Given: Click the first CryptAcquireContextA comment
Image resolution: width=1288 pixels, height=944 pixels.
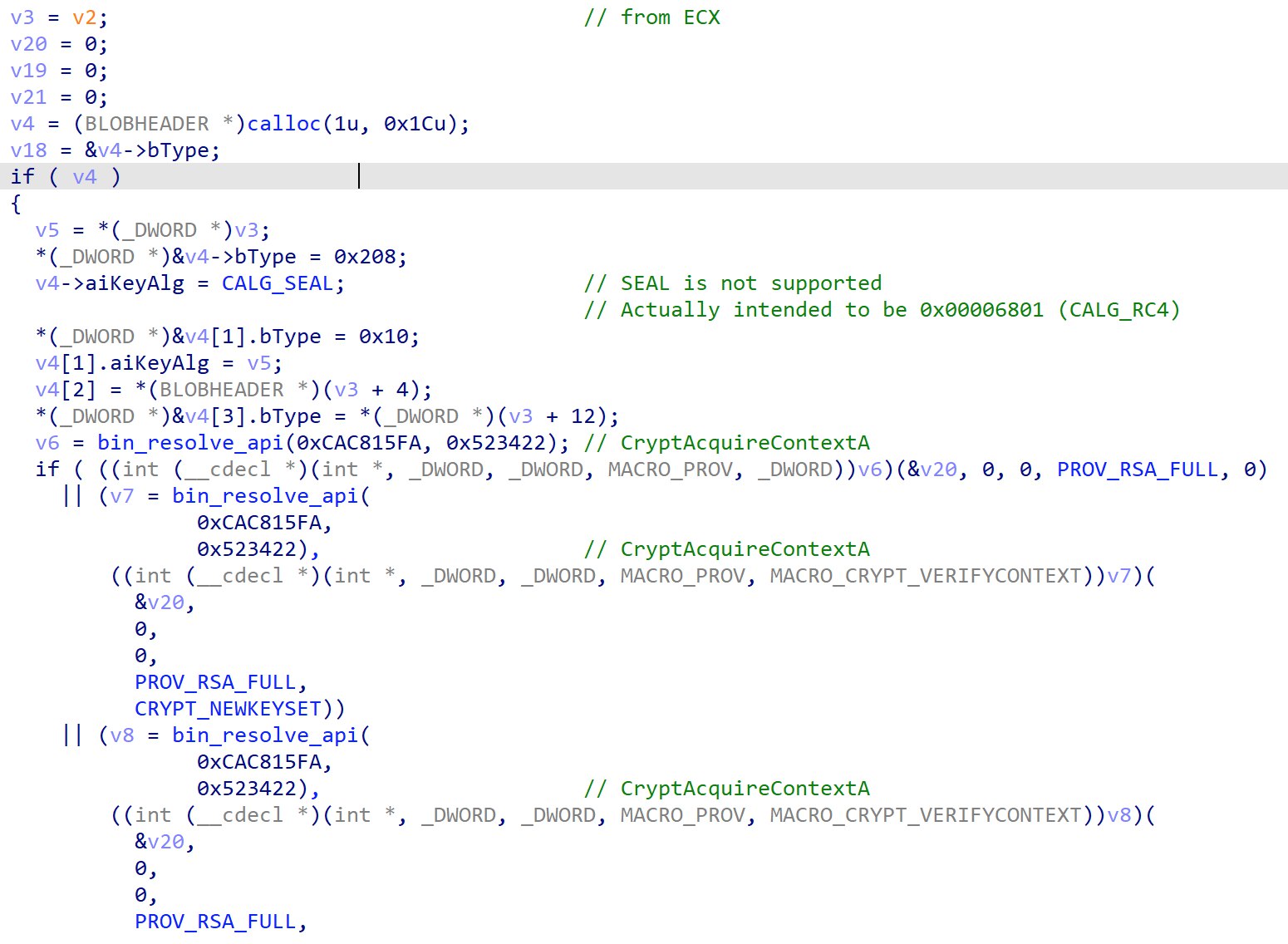Looking at the screenshot, I should tap(726, 443).
